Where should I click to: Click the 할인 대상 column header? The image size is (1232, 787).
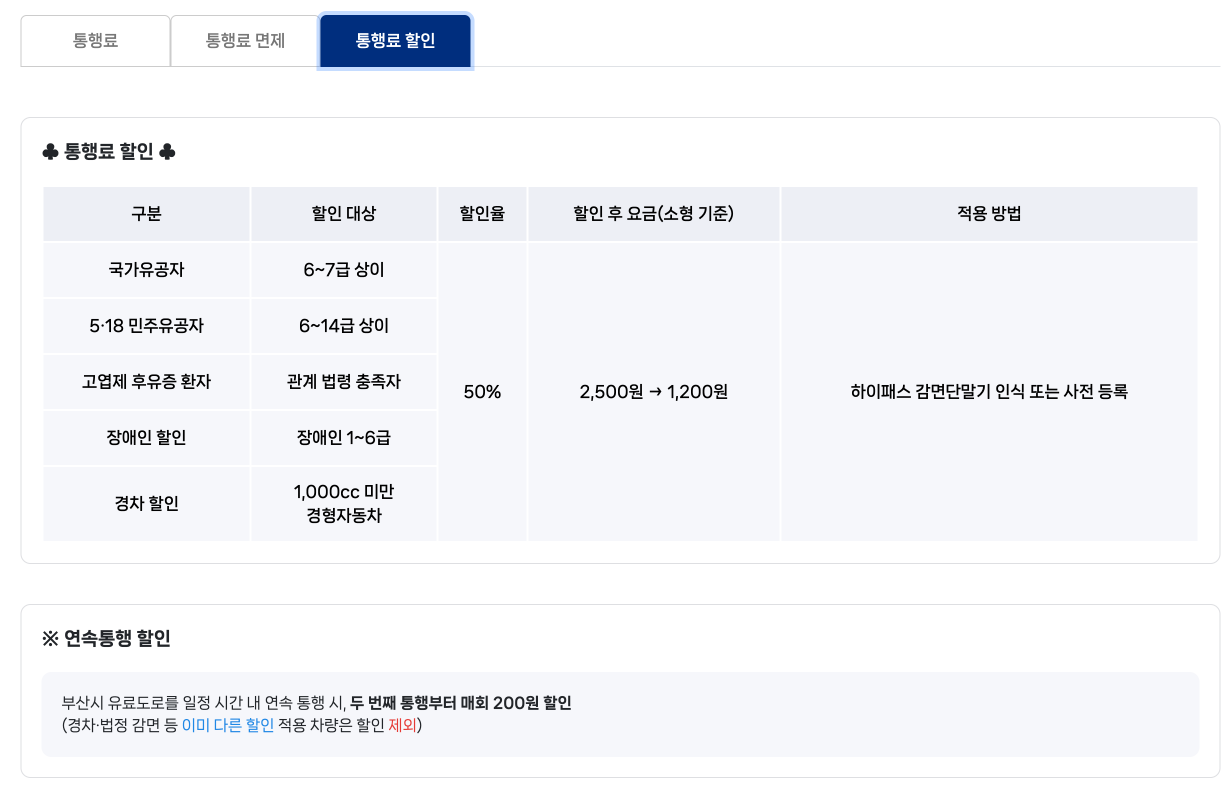point(344,213)
